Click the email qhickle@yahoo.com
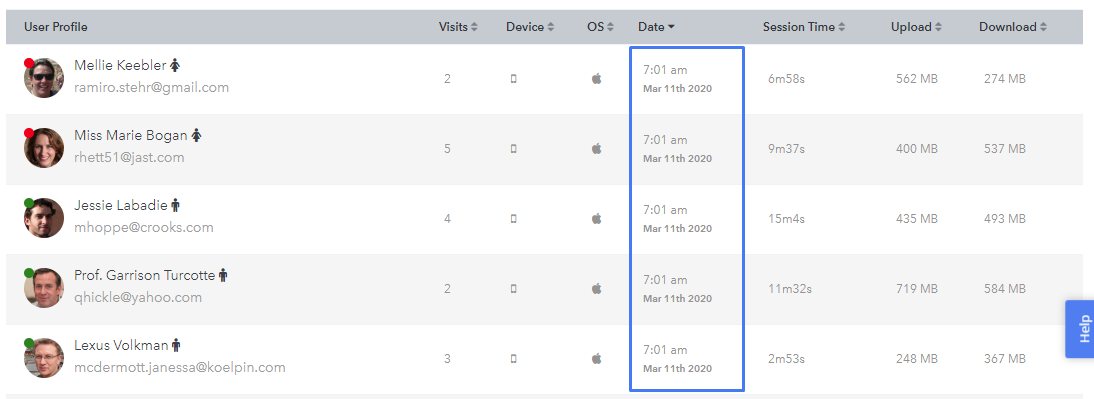 coord(138,297)
